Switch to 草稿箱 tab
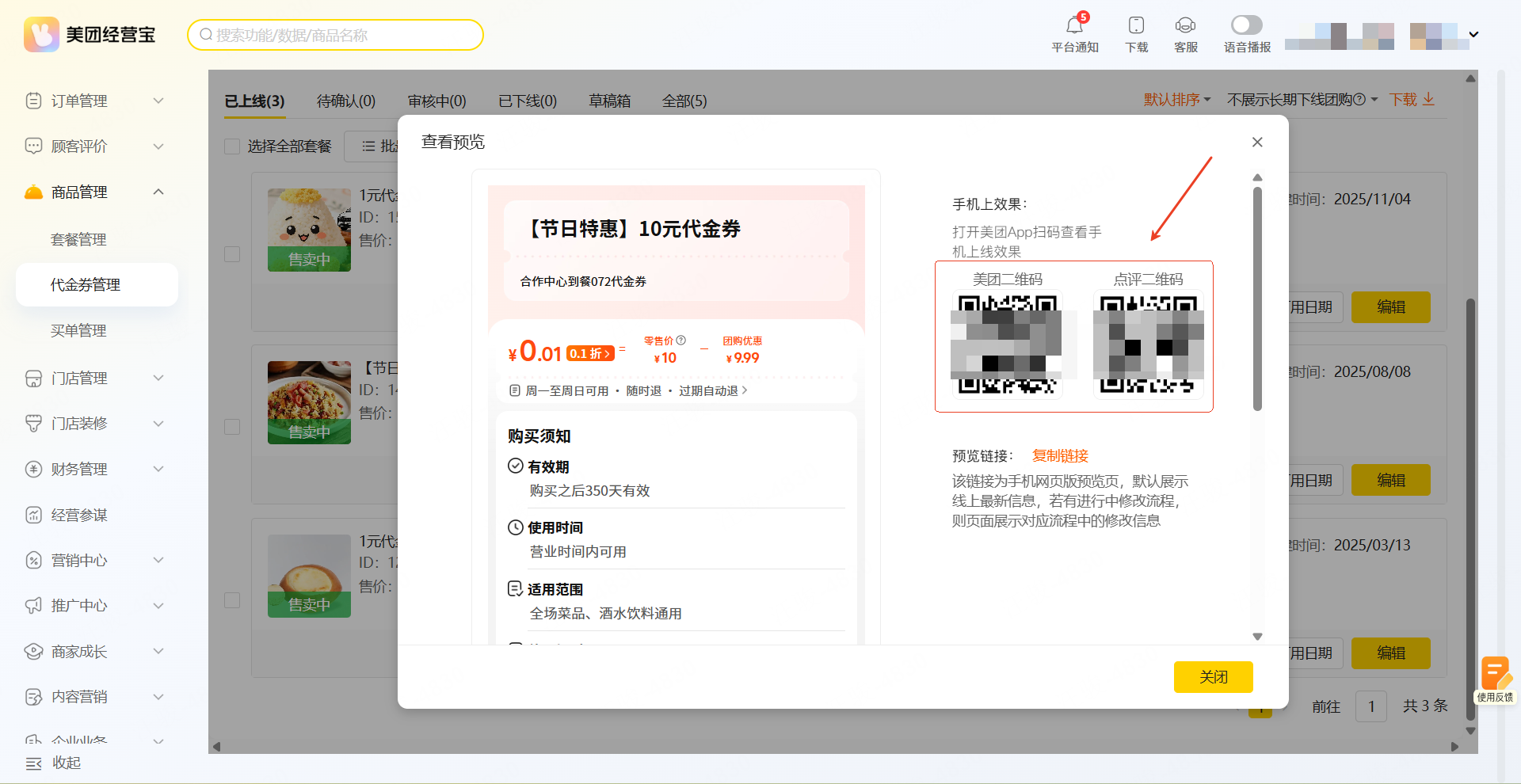Image resolution: width=1521 pixels, height=784 pixels. 610,101
